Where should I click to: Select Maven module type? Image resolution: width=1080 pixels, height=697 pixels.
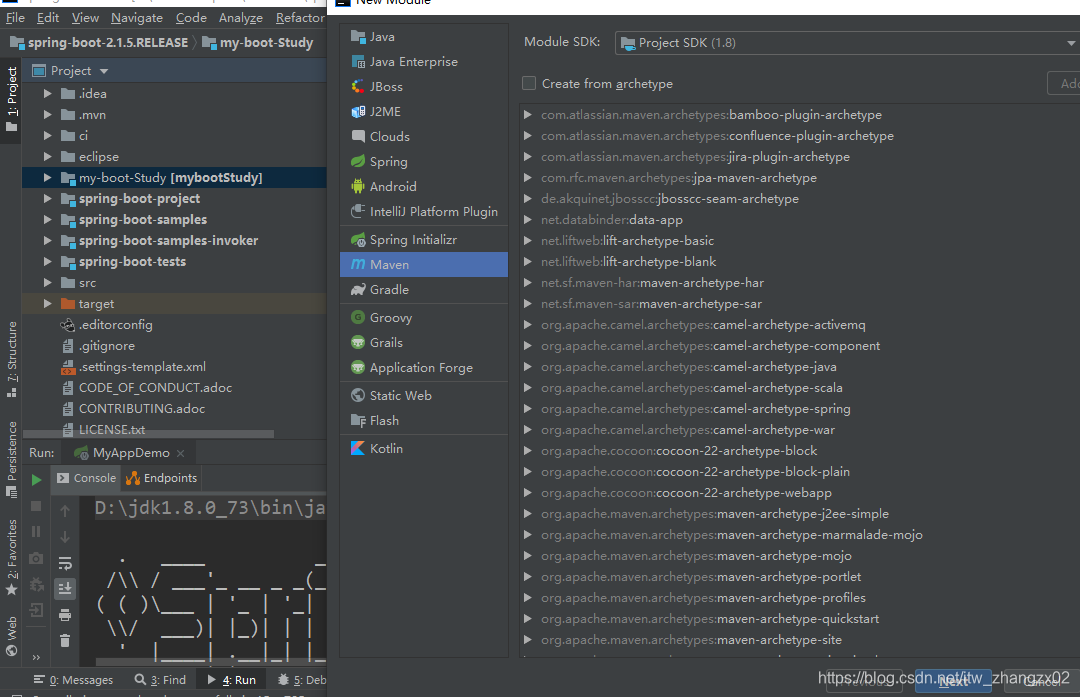424,264
